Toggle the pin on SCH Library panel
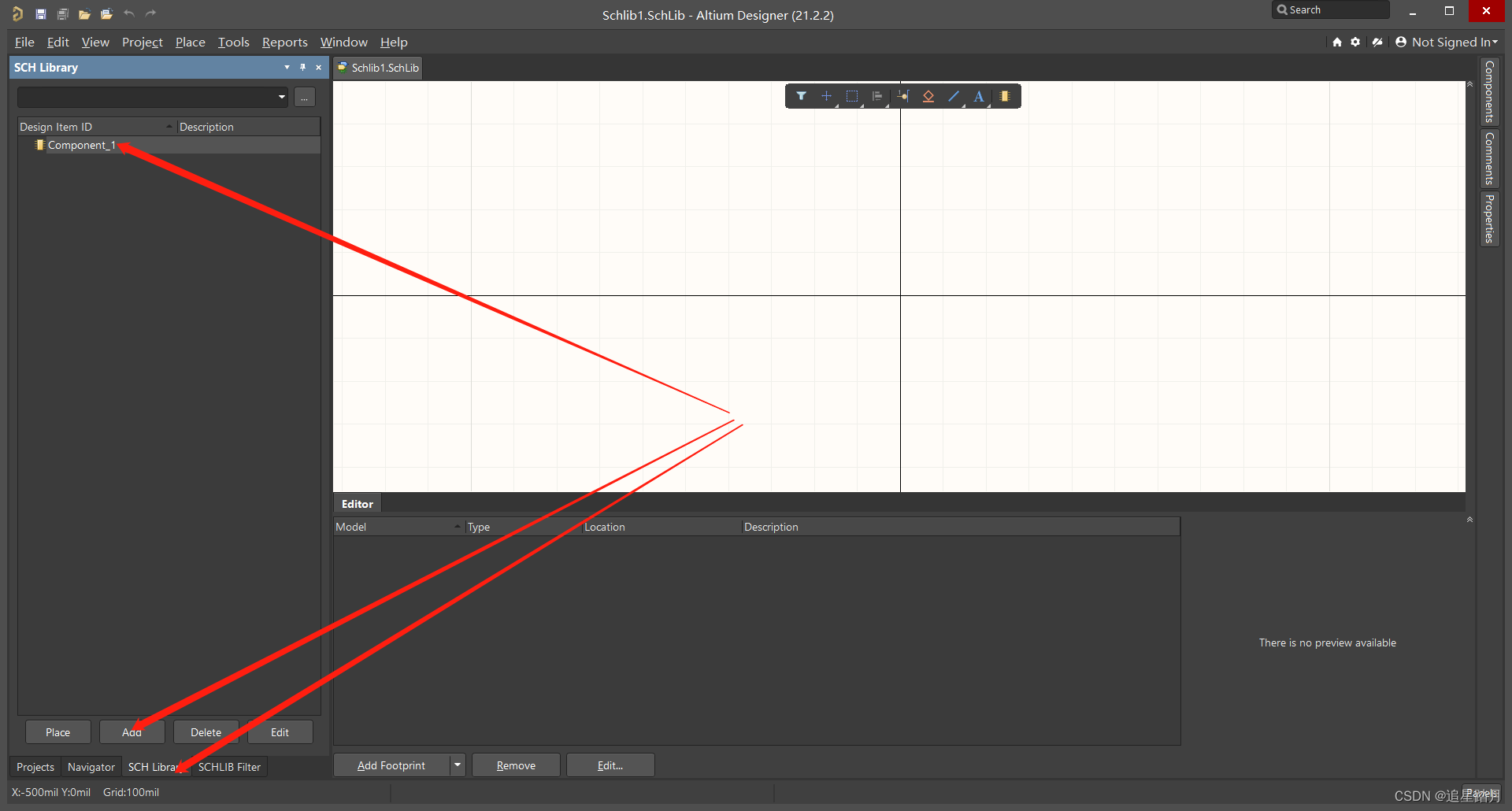 click(302, 68)
